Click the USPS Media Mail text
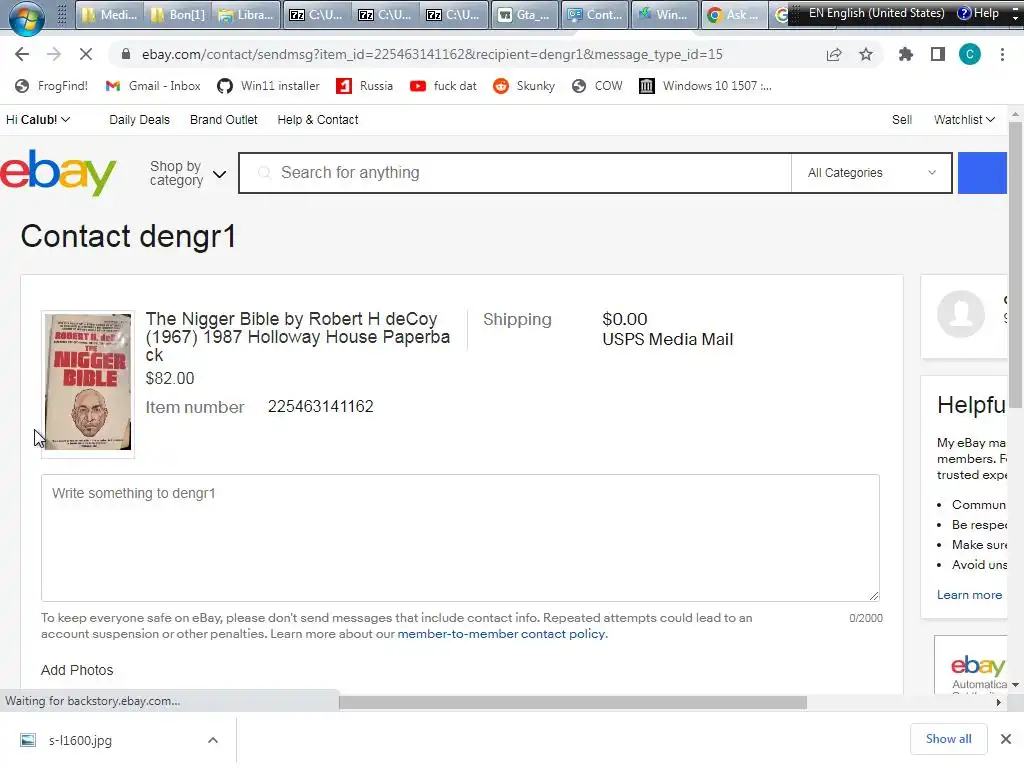The width and height of the screenshot is (1024, 768). (667, 340)
